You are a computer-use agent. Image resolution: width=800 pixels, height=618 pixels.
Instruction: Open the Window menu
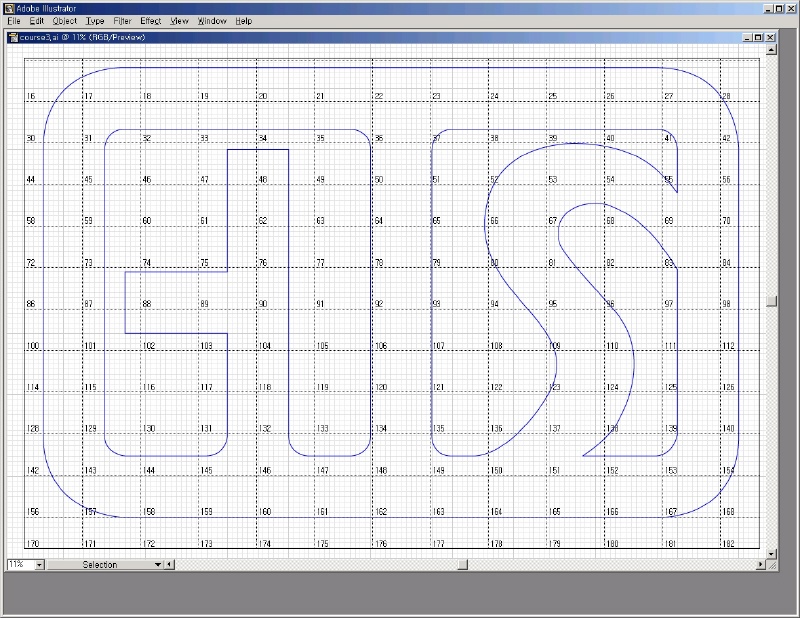[x=212, y=21]
